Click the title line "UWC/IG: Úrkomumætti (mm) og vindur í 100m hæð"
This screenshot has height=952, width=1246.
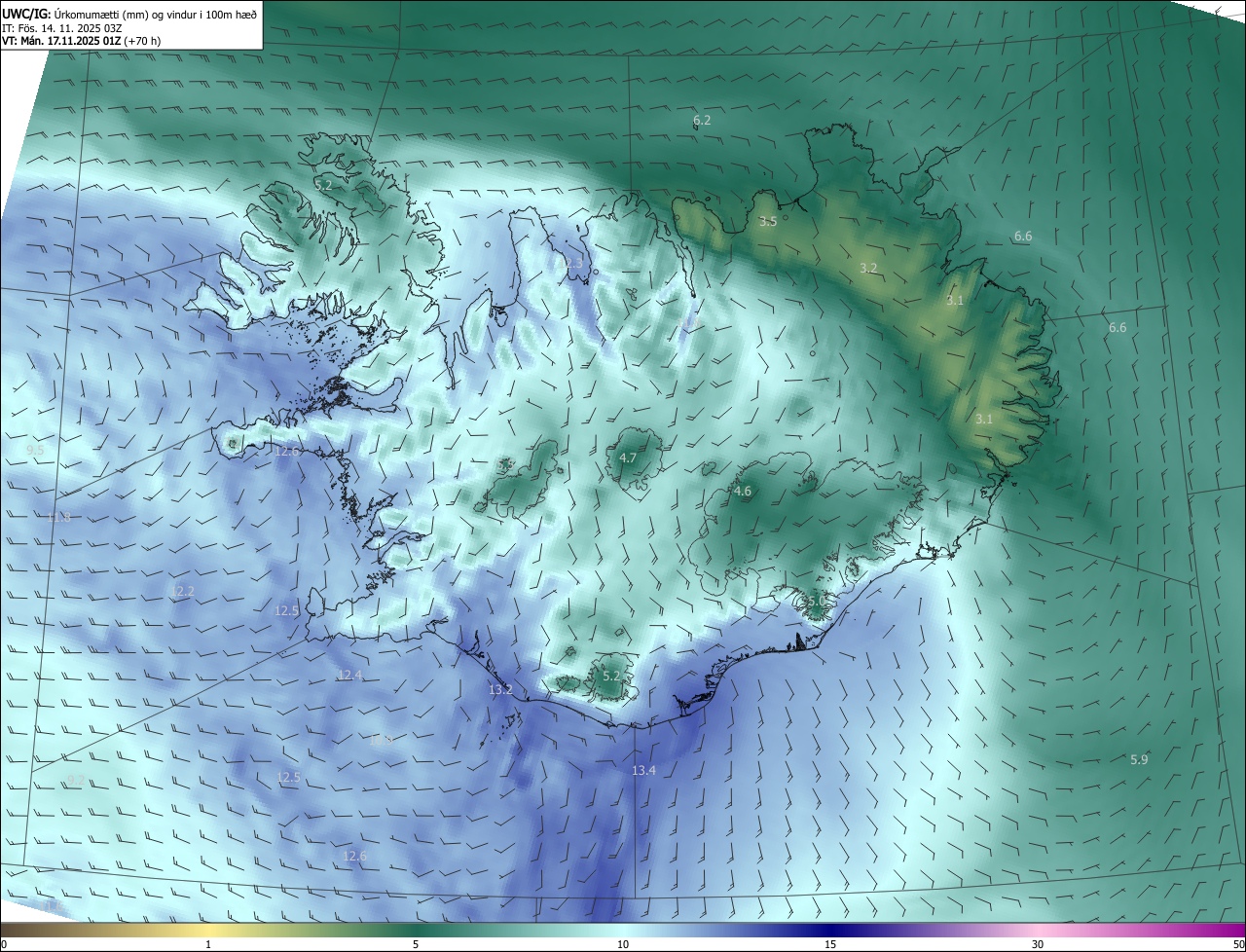pyautogui.click(x=129, y=14)
